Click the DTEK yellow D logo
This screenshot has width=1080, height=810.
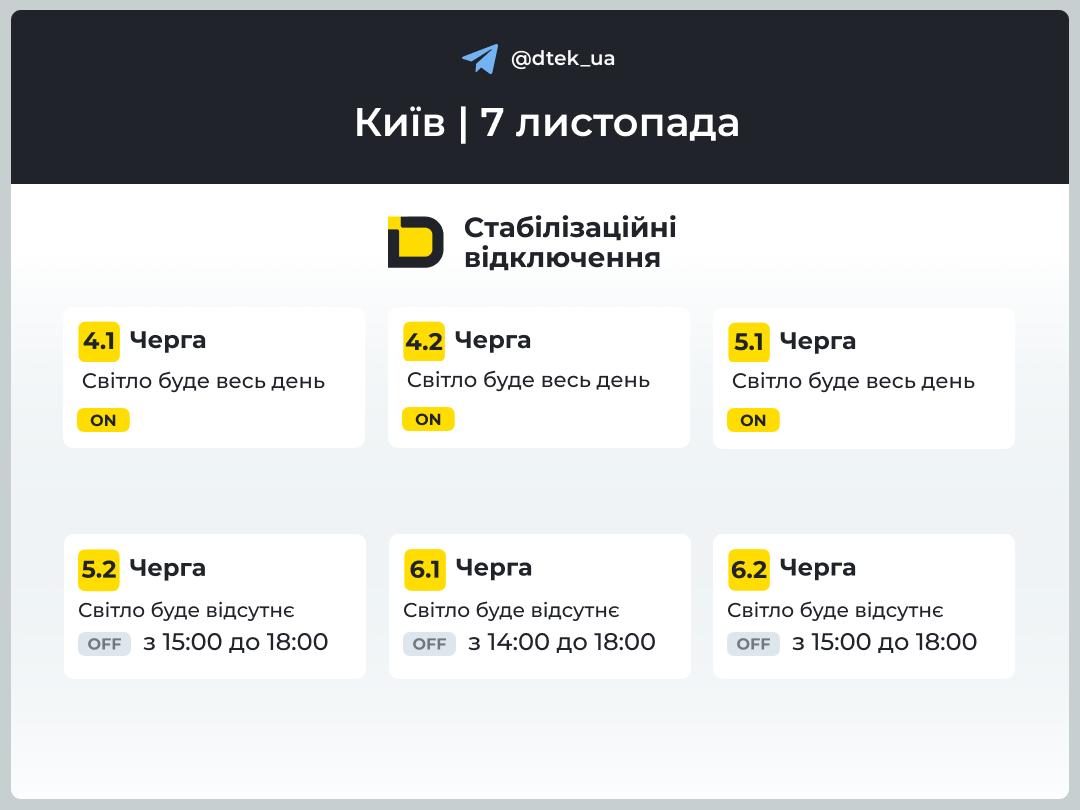point(415,242)
